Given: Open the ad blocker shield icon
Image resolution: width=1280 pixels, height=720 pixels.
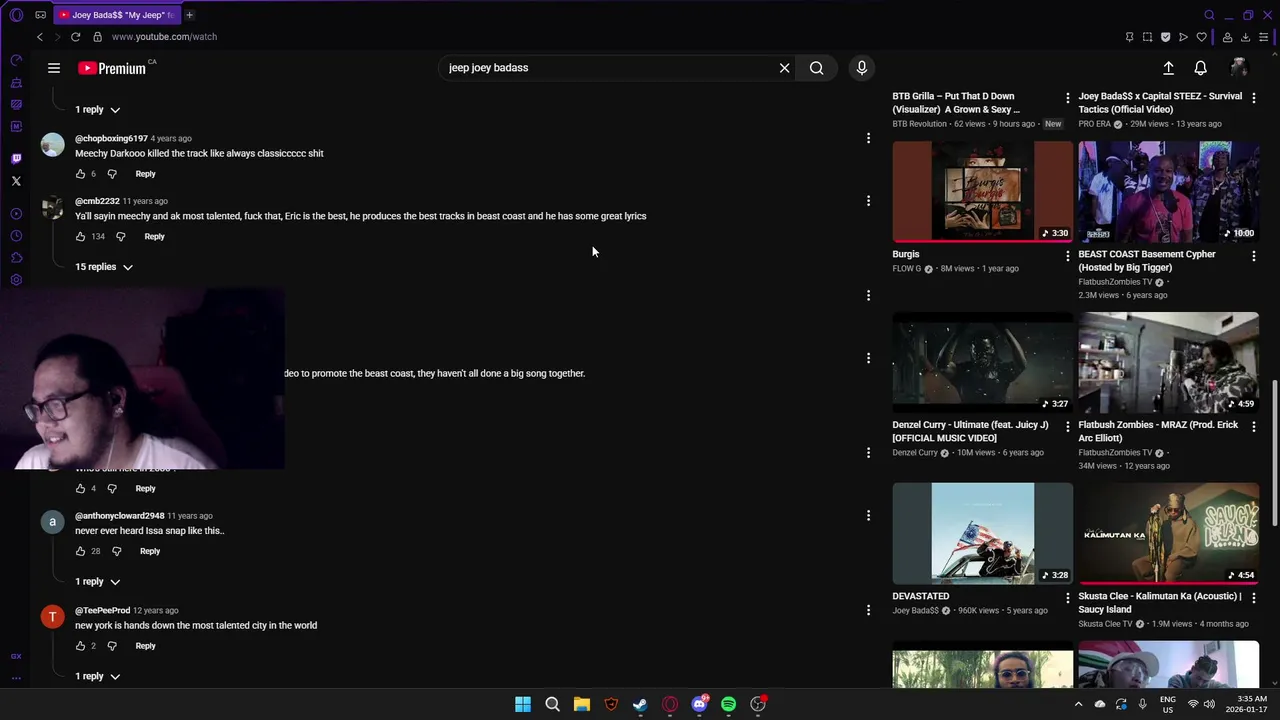Looking at the screenshot, I should [1165, 37].
